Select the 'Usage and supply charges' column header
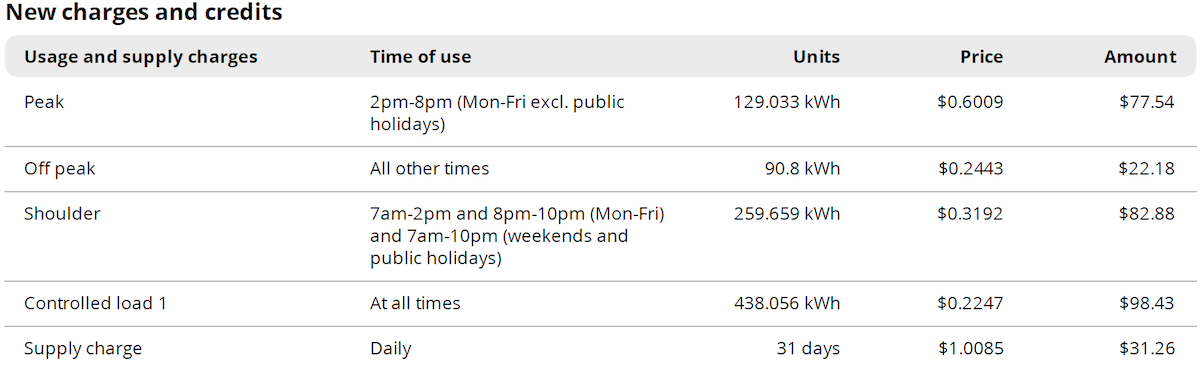Viewport: 1200px width, 373px height. tap(141, 57)
